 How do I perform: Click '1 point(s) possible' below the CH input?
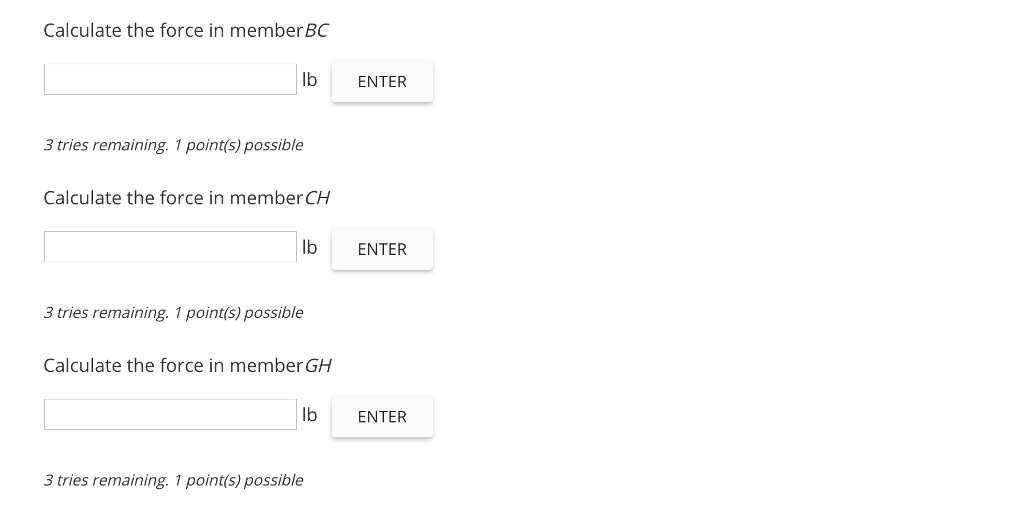(x=238, y=313)
